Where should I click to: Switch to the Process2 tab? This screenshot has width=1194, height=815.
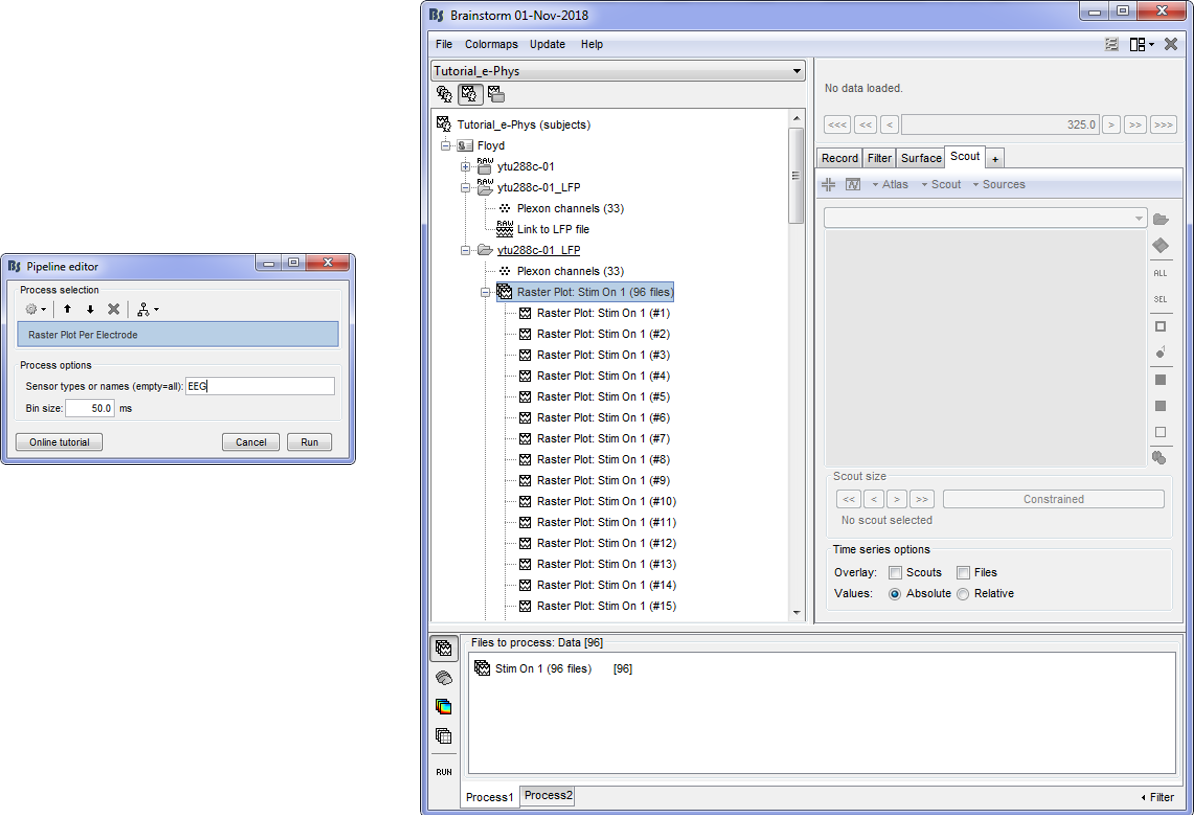[x=548, y=796]
